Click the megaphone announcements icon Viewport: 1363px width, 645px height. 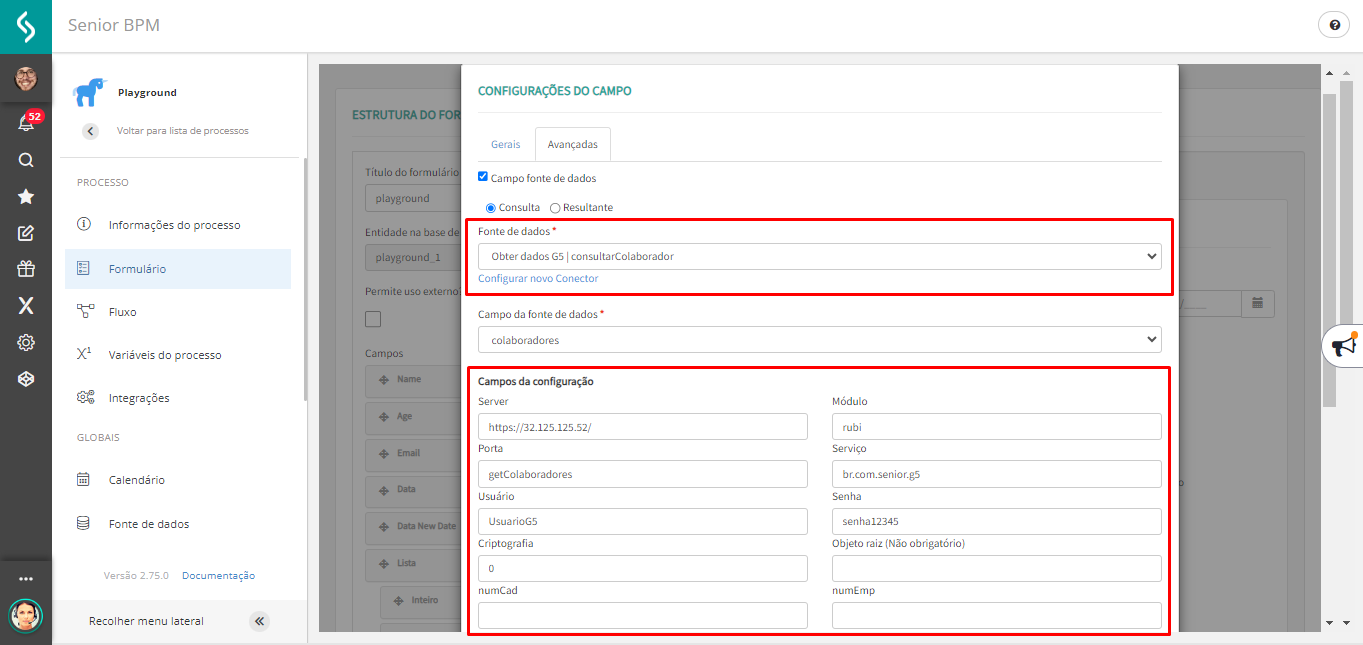click(x=1344, y=346)
